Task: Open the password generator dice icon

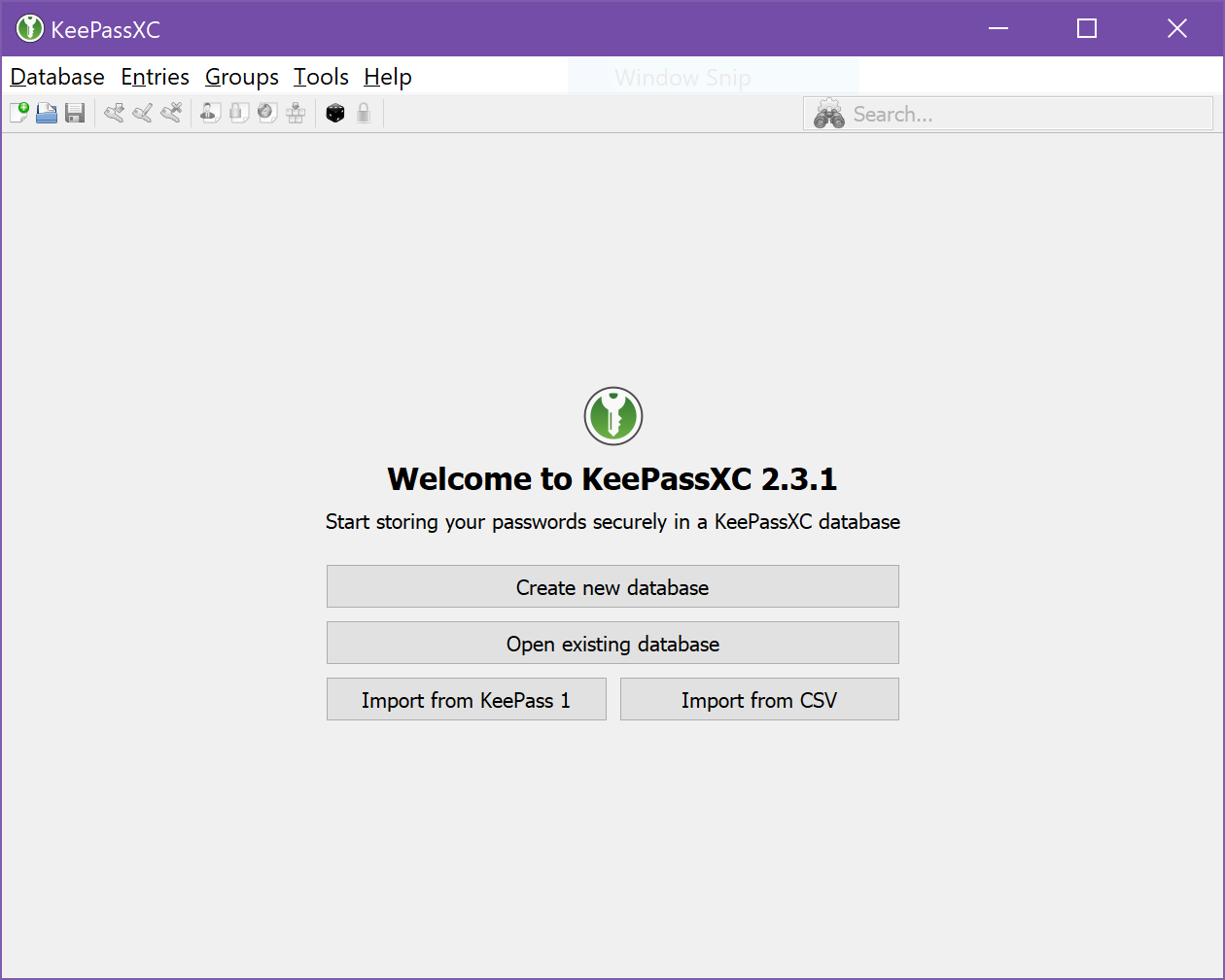Action: (x=334, y=113)
